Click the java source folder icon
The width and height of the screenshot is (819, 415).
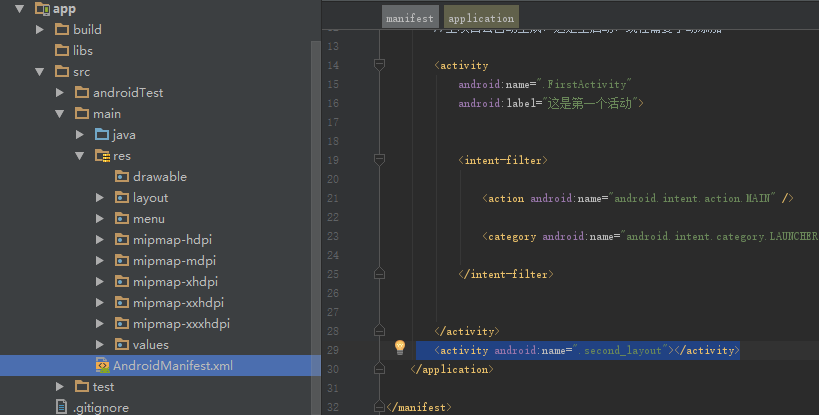(102, 135)
